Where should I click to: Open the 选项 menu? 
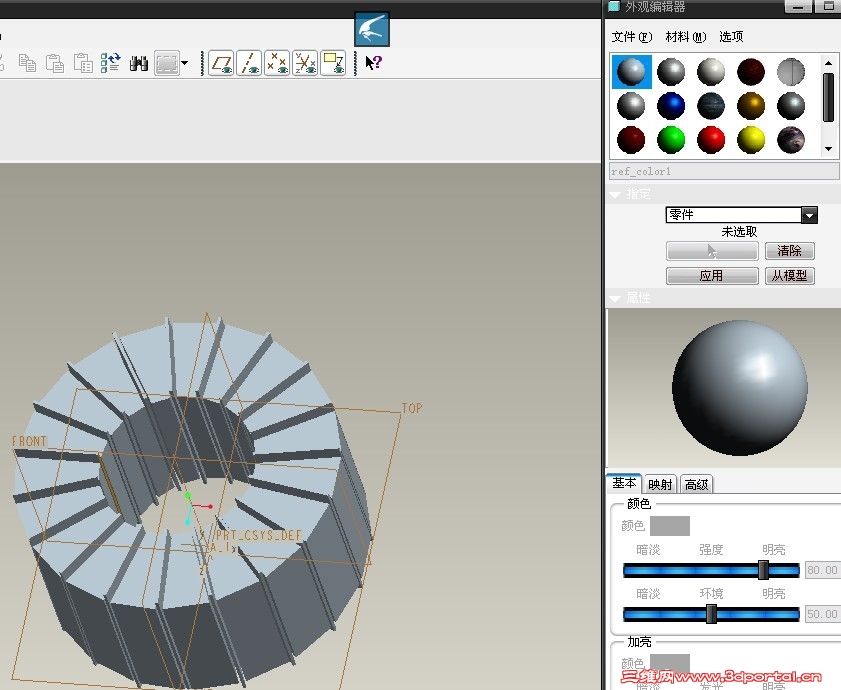coord(731,37)
